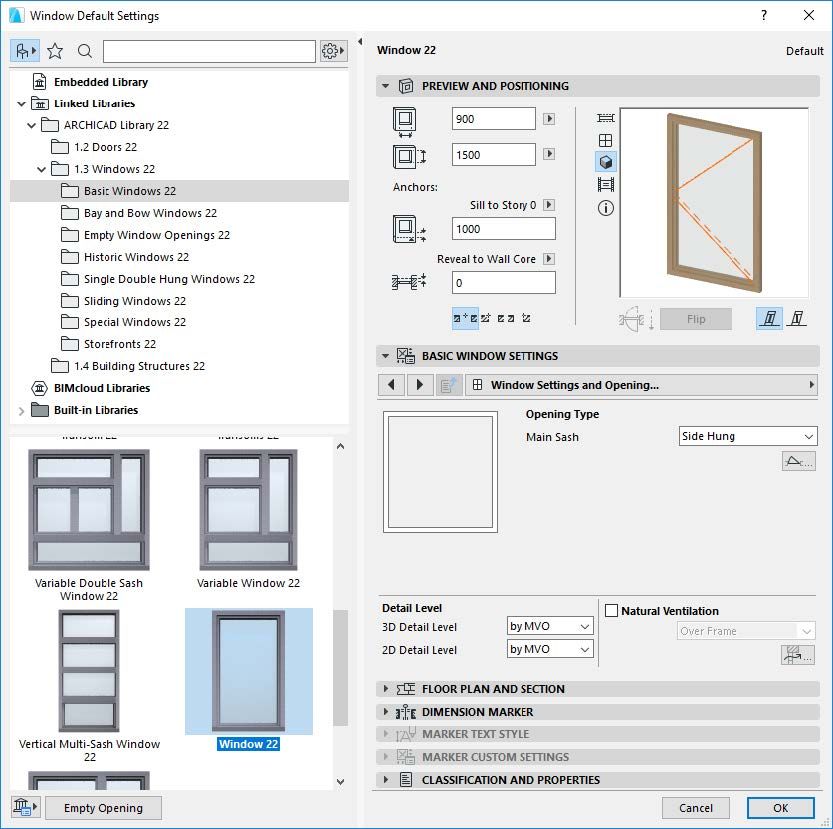Click the Default label at top right
This screenshot has height=829, width=833.
[x=804, y=51]
